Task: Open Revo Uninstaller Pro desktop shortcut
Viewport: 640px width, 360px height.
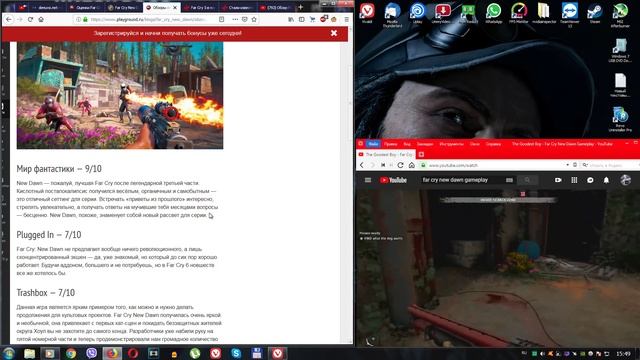Action: (x=620, y=119)
